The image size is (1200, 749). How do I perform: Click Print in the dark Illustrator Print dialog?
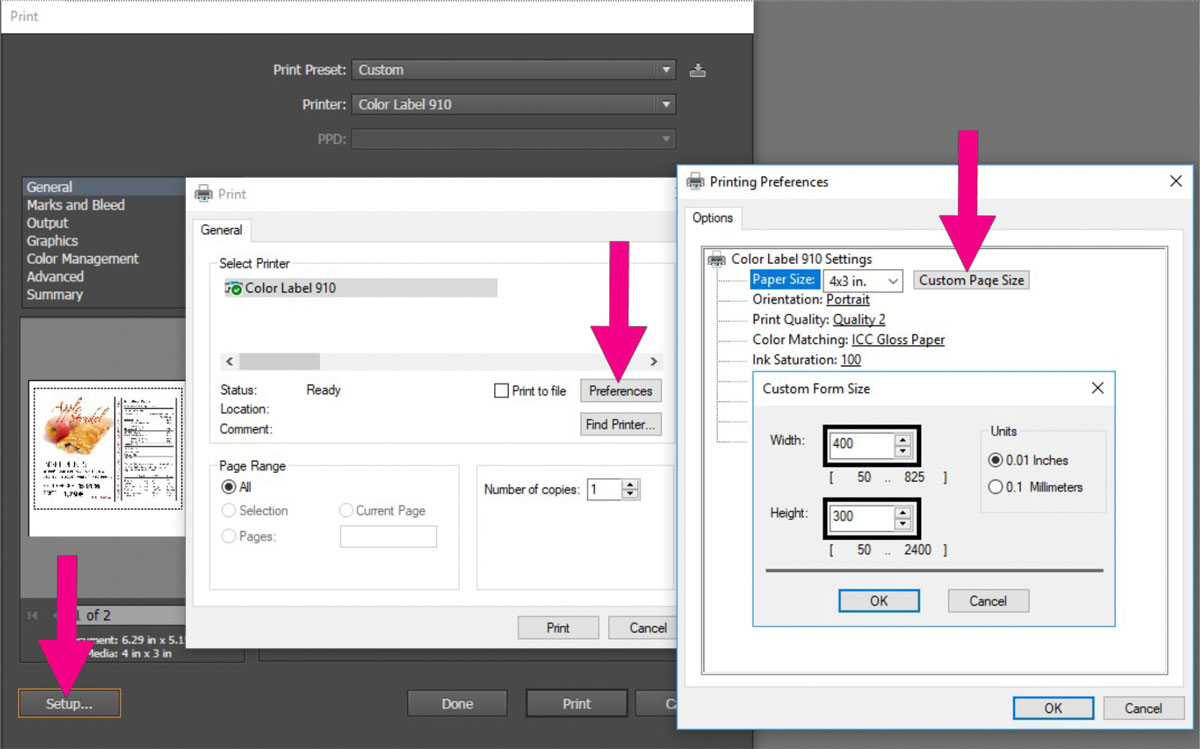[577, 704]
